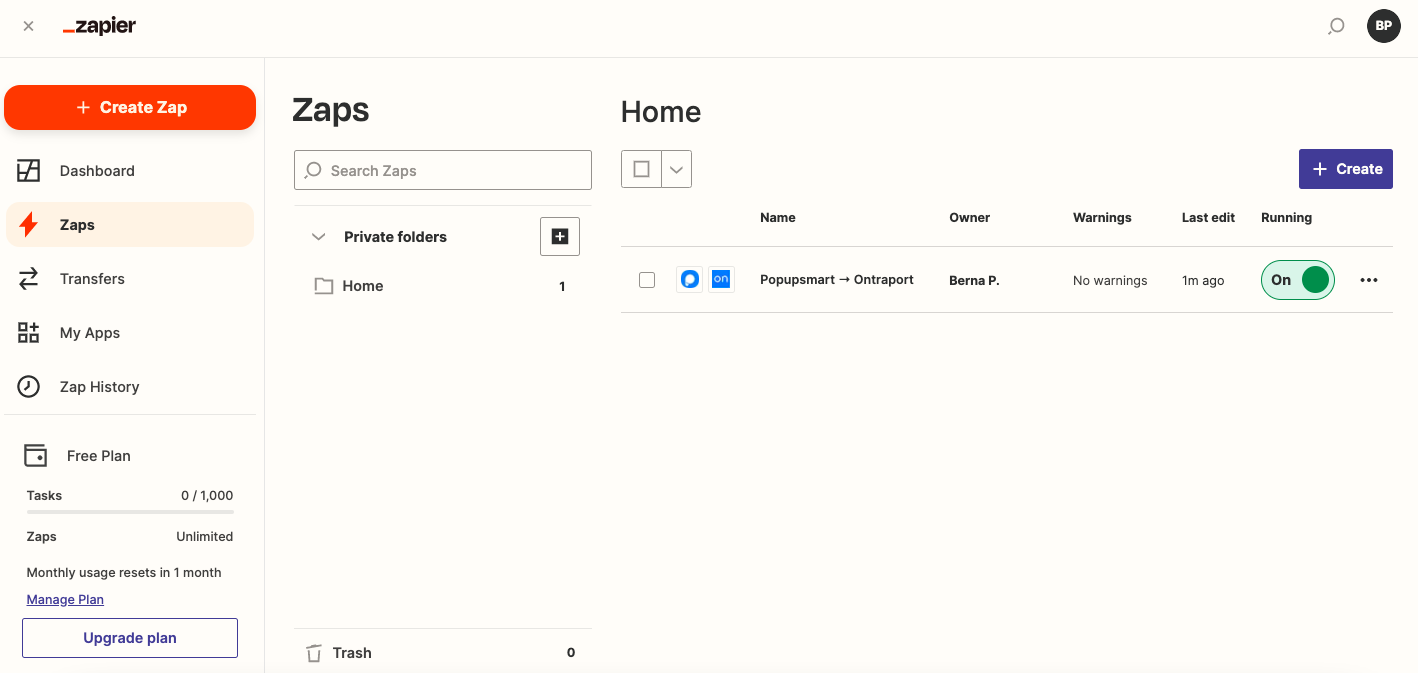Click the Trash bin icon
Screen dimensions: 1418x673
(314, 653)
